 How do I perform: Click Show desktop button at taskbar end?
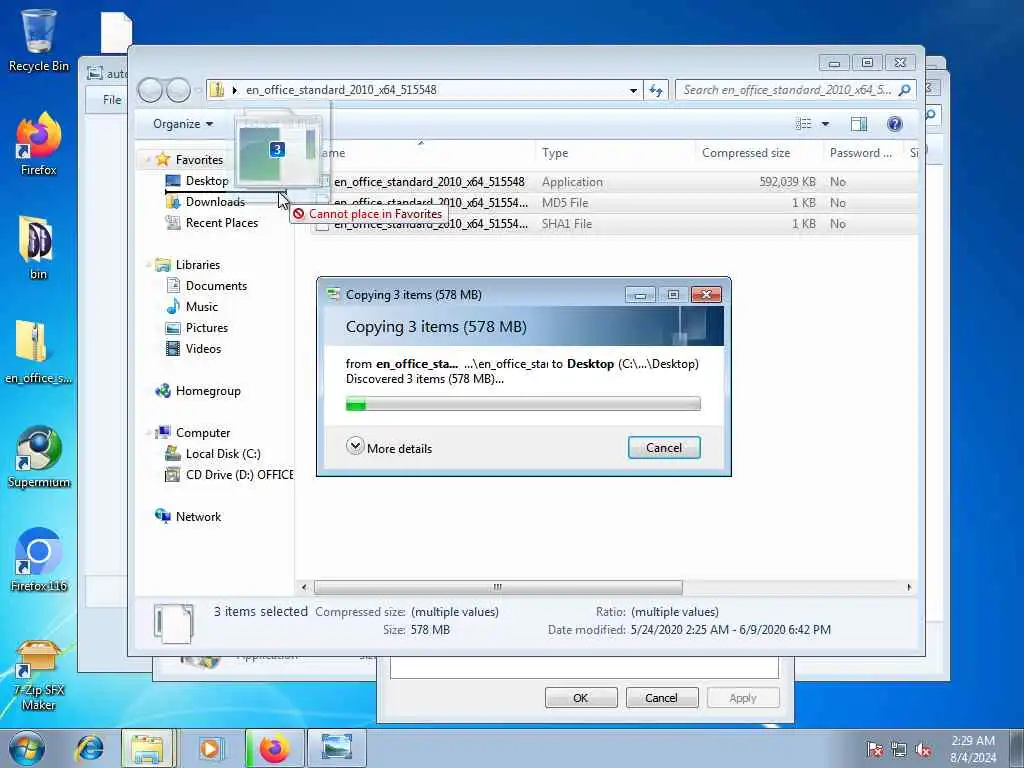[1016, 748]
